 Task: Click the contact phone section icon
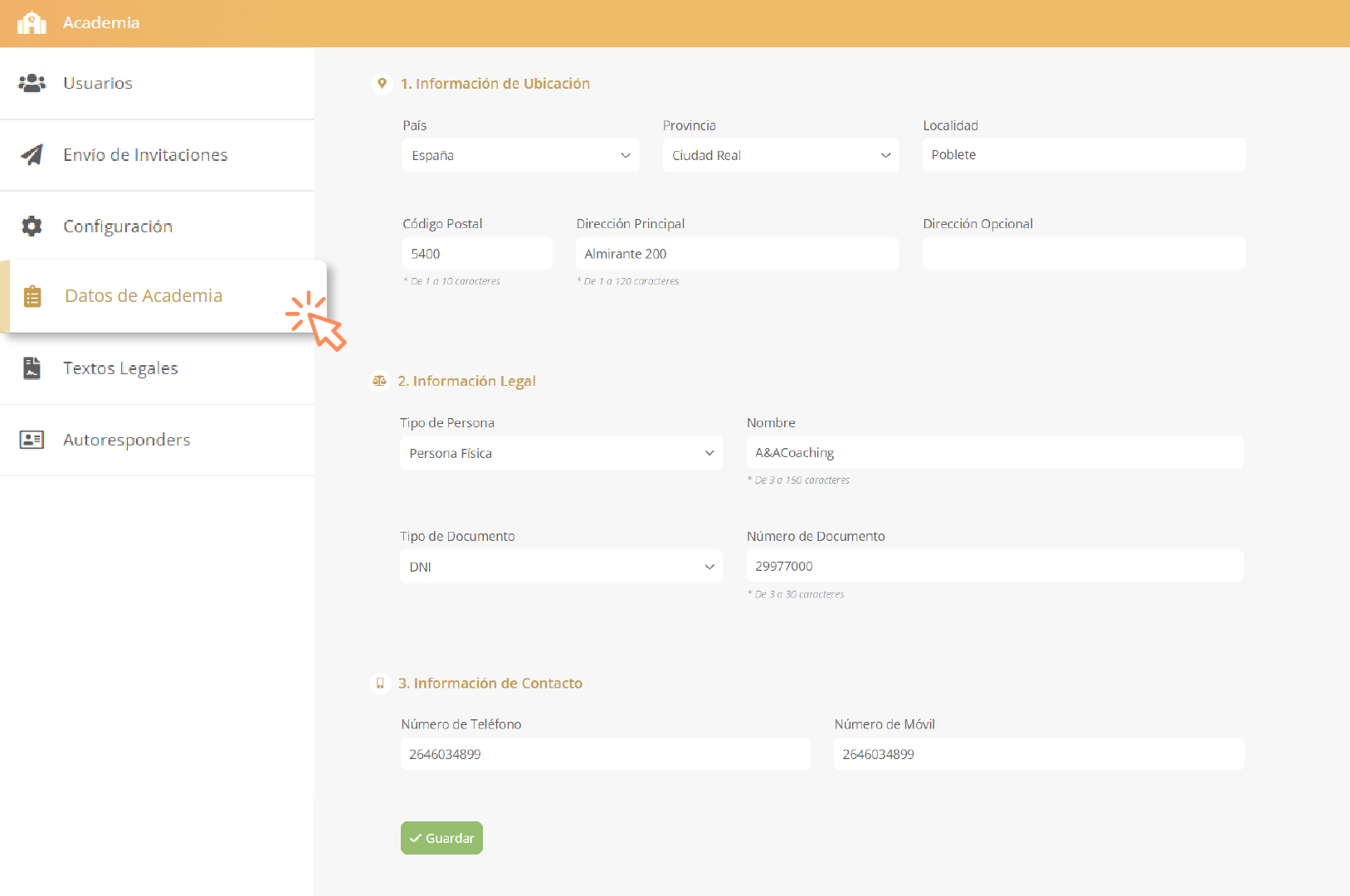[x=380, y=684]
